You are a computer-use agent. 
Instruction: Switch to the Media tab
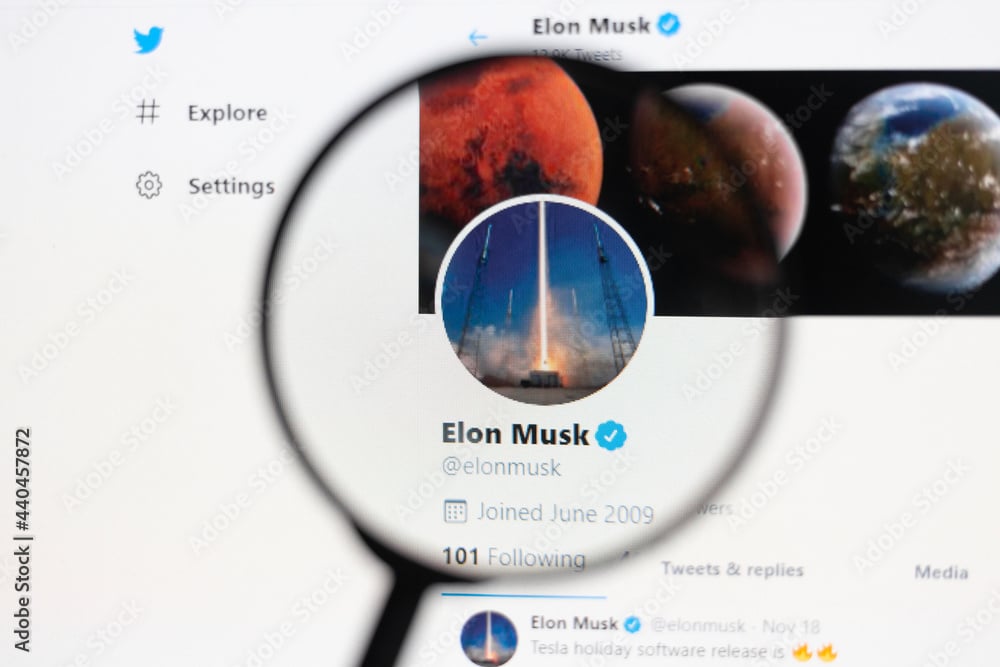coord(941,572)
